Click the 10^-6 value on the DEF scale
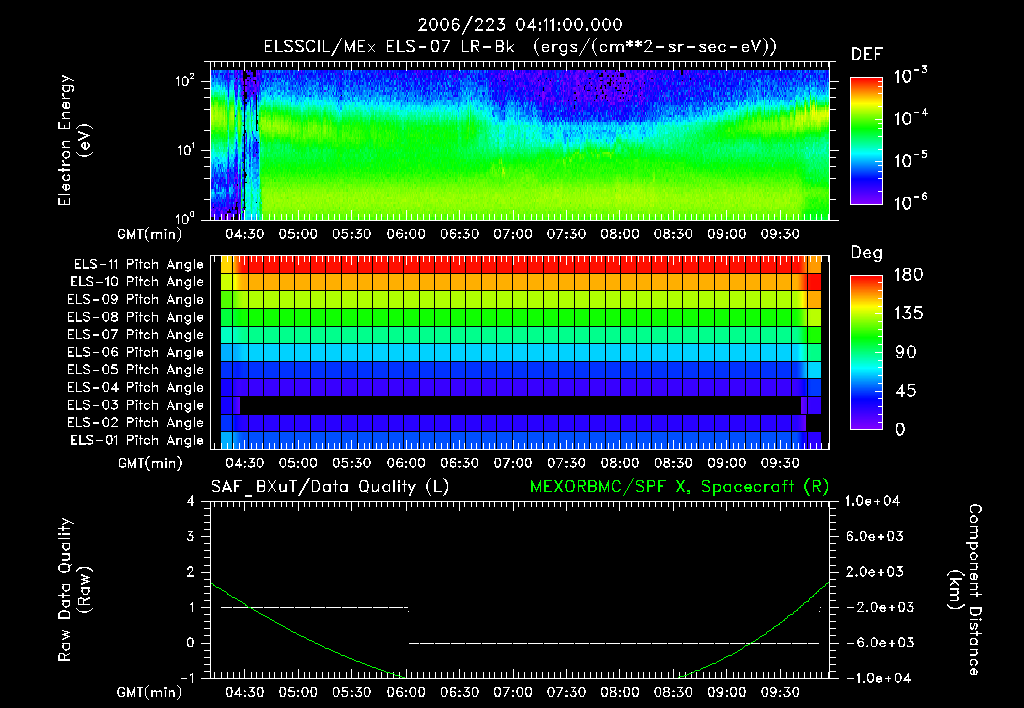 click(x=910, y=202)
